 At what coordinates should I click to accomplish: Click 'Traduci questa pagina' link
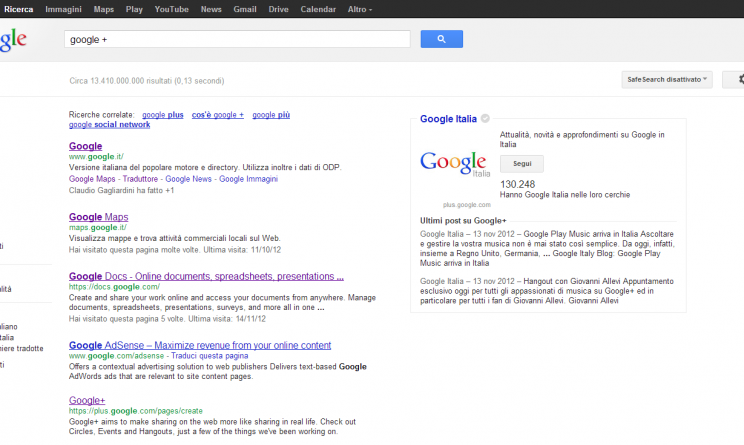point(210,356)
